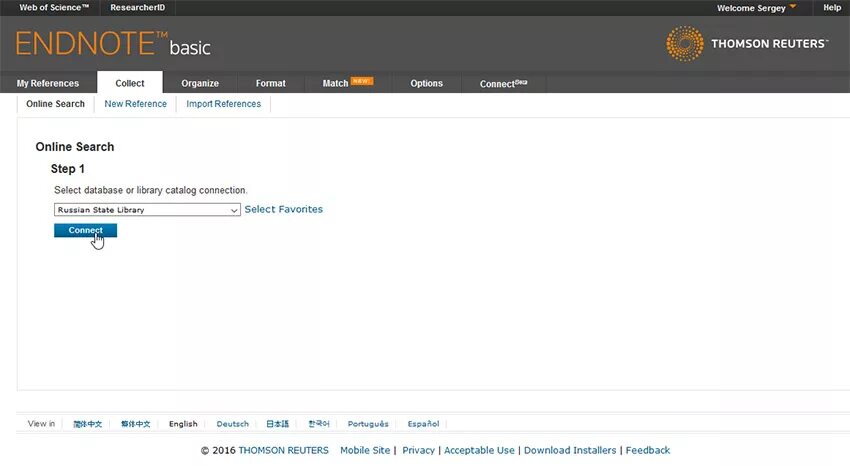Switch language to Deutsch

pos(233,424)
